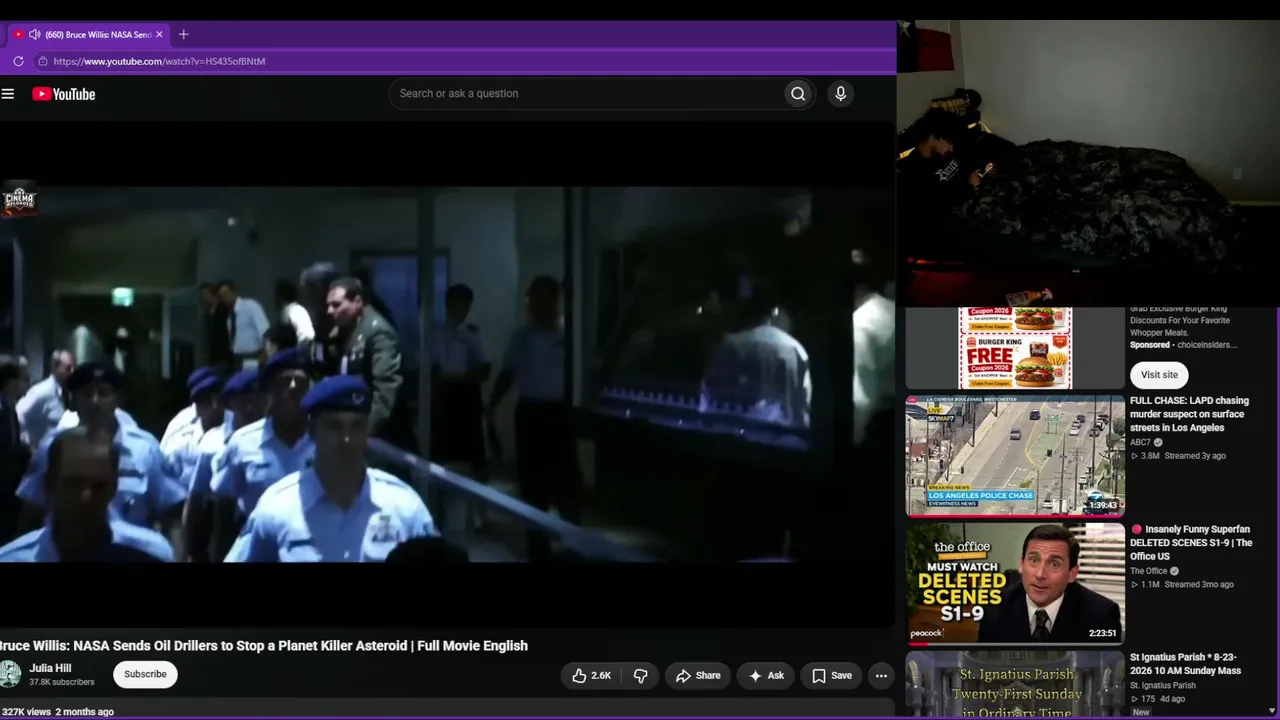Image resolution: width=1280 pixels, height=720 pixels.
Task: Visit site for the Burger King ad
Action: pyautogui.click(x=1159, y=375)
